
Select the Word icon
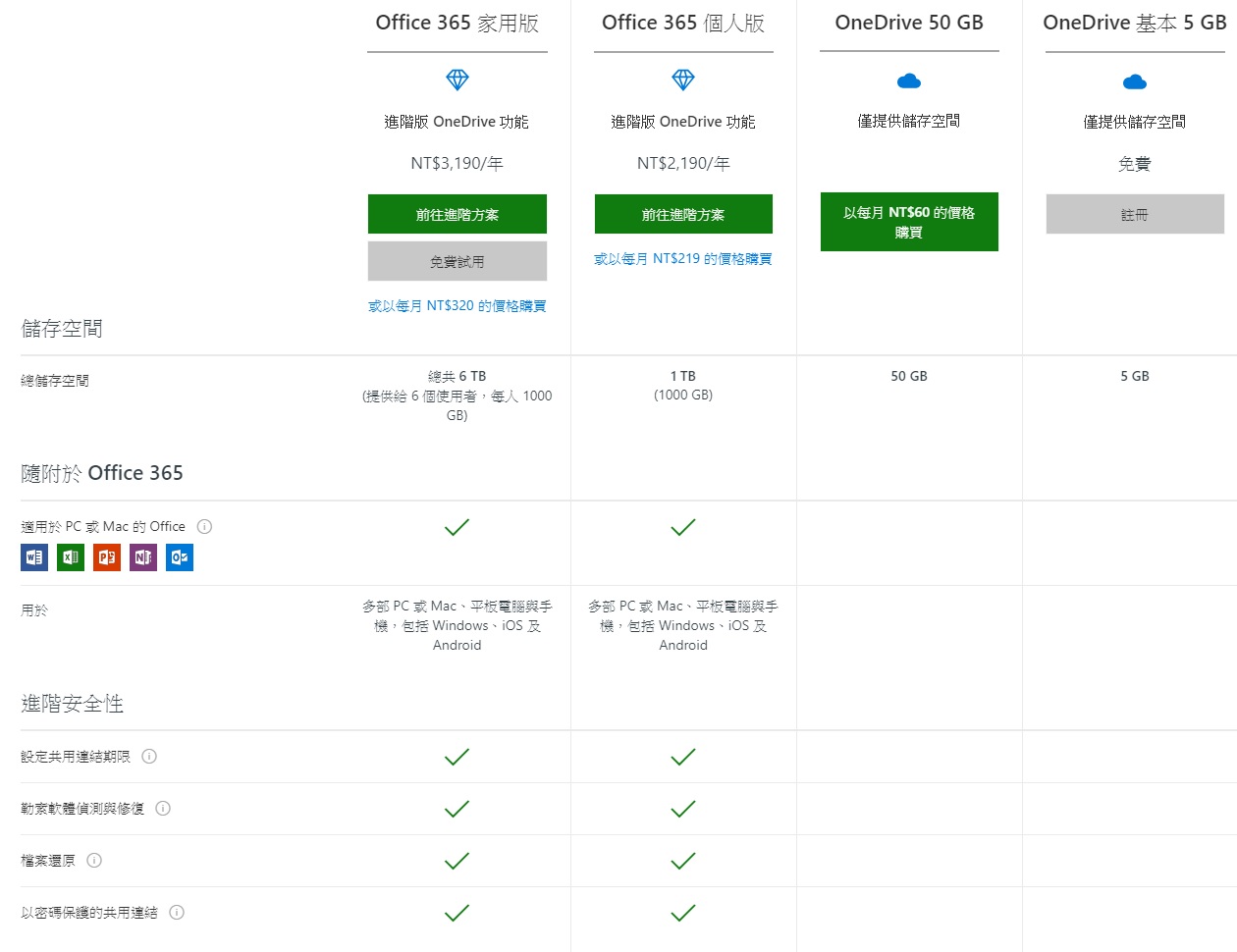click(x=33, y=556)
